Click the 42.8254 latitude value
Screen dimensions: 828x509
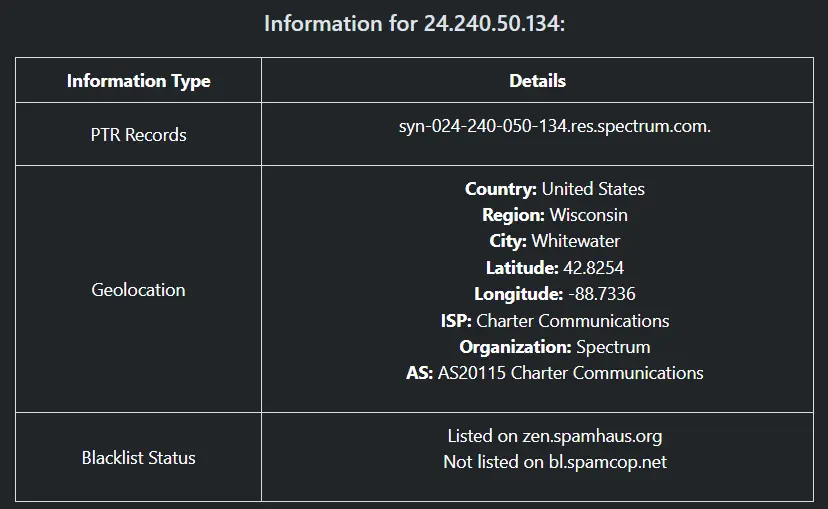(593, 268)
